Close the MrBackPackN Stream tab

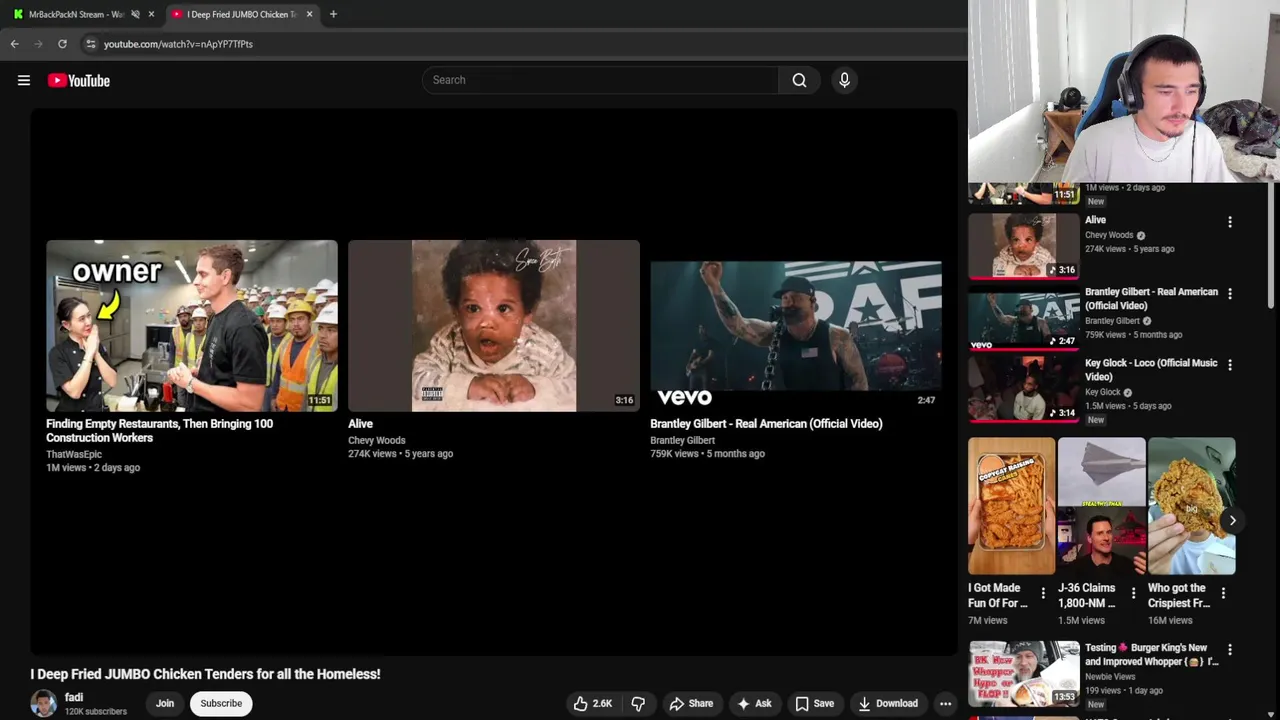151,14
